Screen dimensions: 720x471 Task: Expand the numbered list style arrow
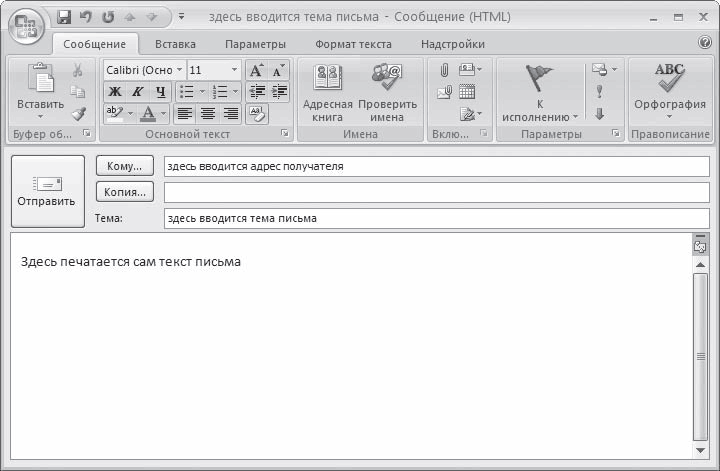(x=236, y=92)
